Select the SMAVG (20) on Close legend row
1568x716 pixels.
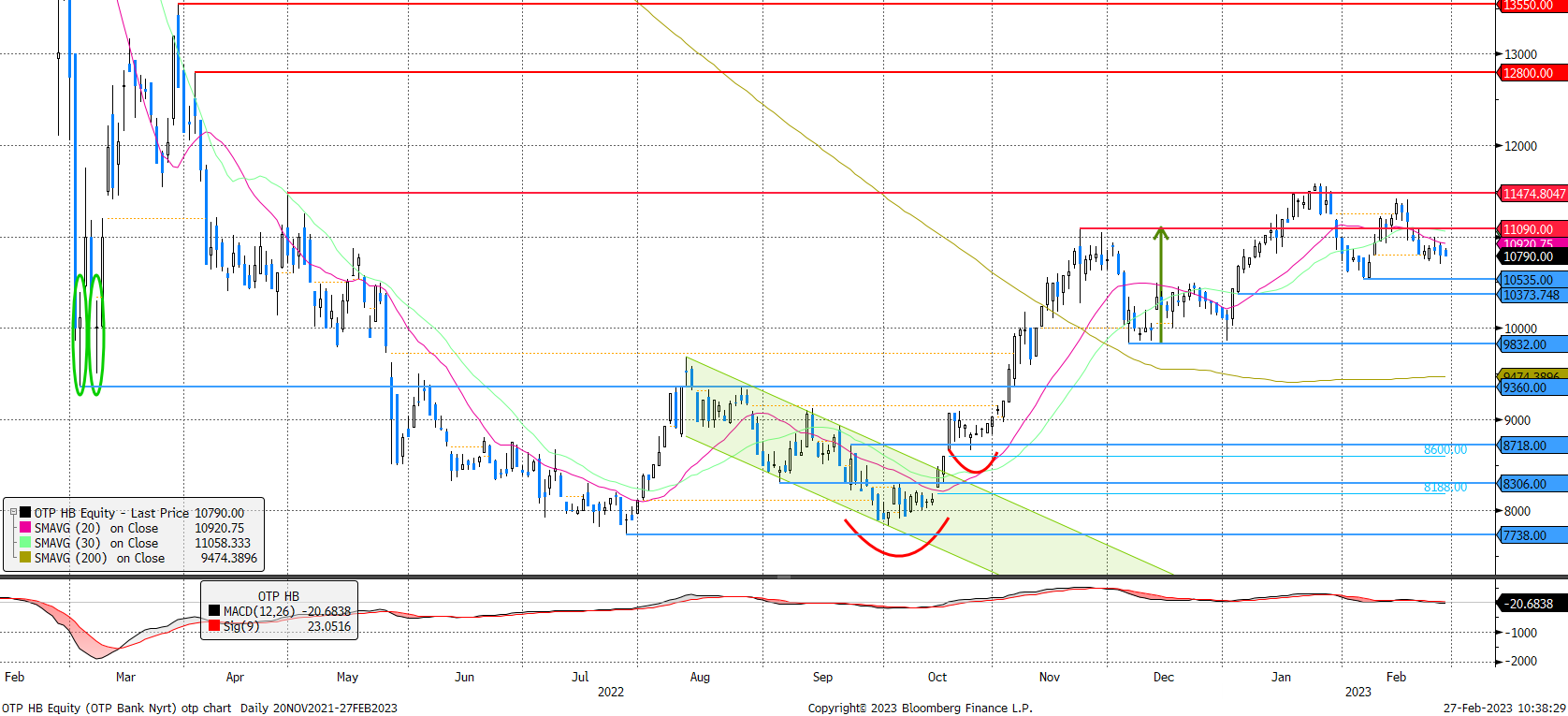[x=134, y=528]
